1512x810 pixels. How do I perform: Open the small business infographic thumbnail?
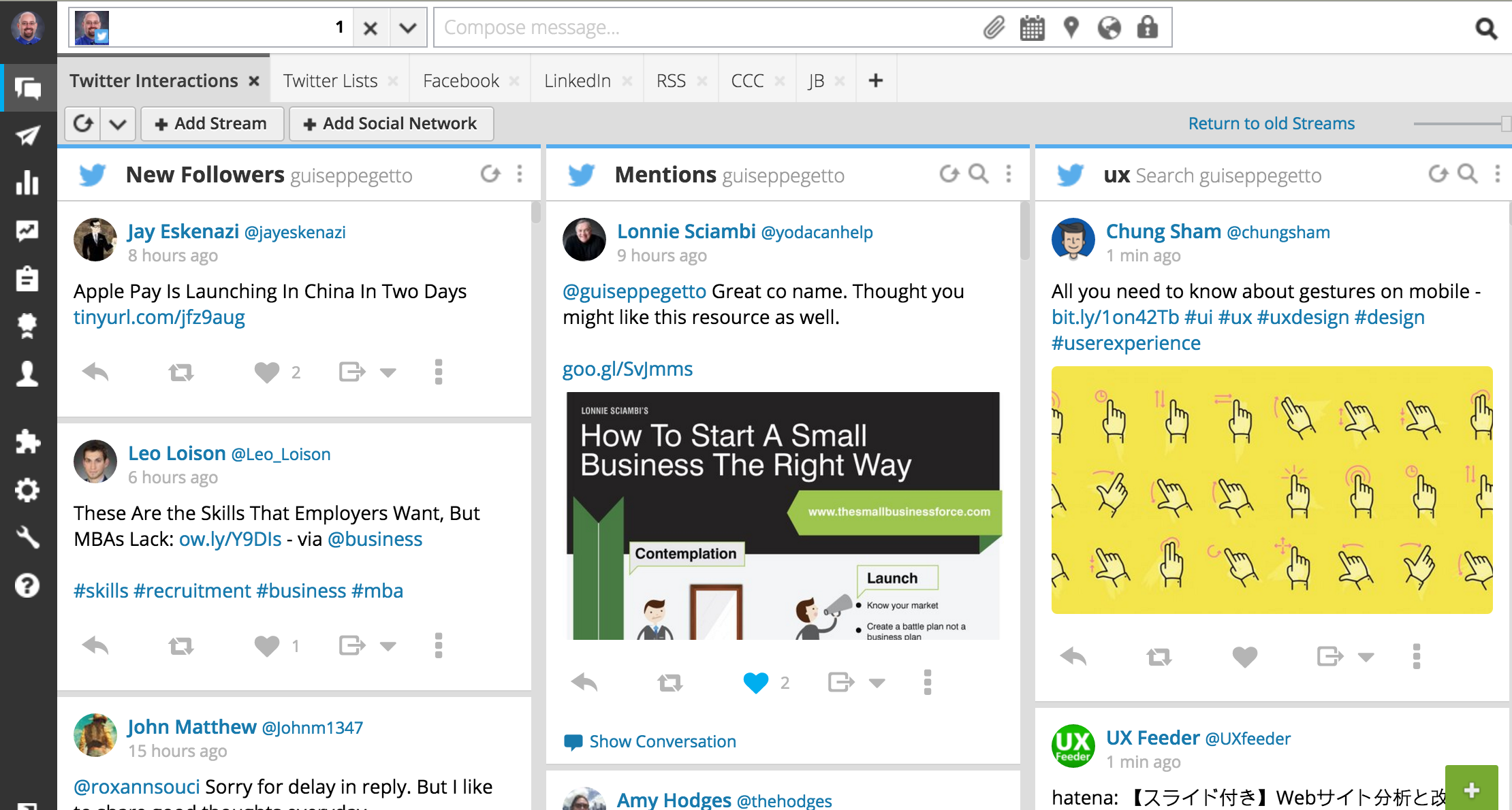pos(783,515)
